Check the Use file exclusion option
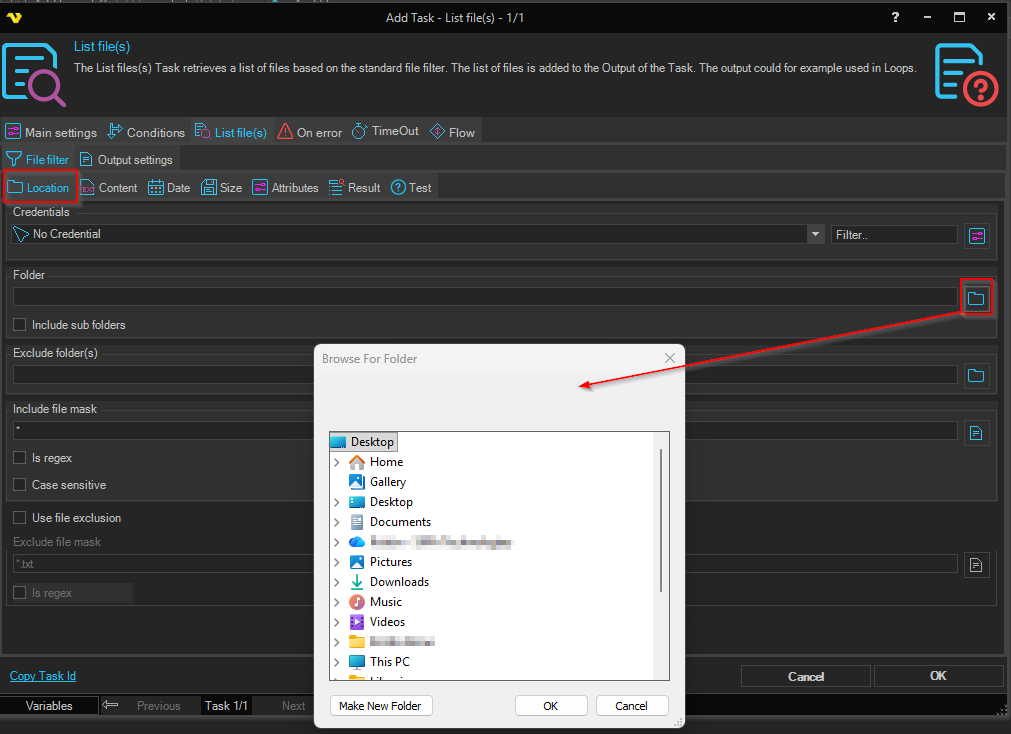1011x734 pixels. pyautogui.click(x=20, y=518)
